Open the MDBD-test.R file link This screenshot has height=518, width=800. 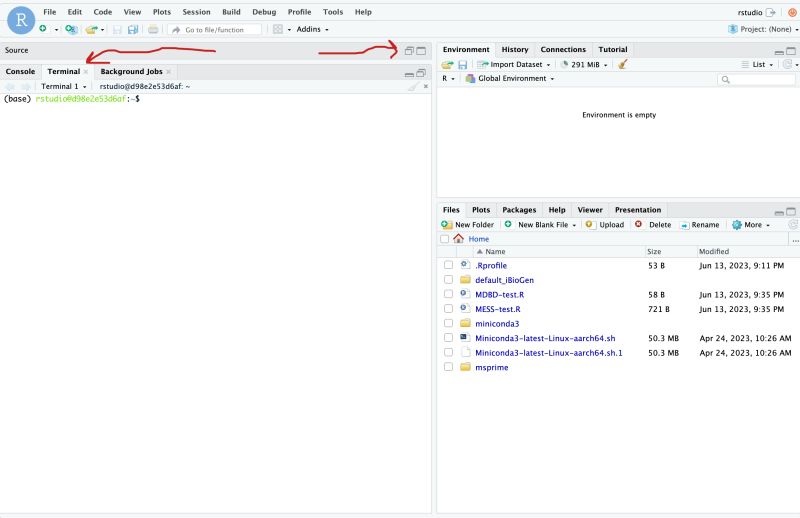pyautogui.click(x=499, y=294)
